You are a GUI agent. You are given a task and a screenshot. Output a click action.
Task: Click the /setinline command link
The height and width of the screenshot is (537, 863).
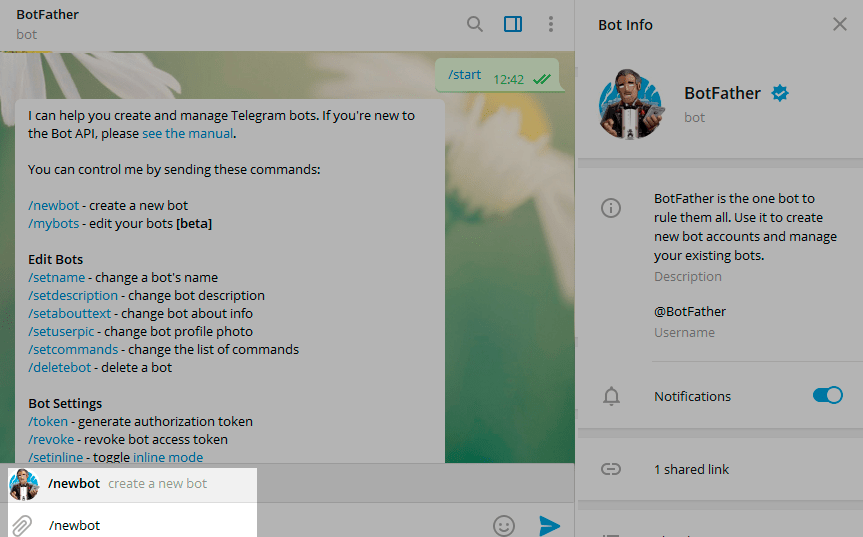click(x=55, y=457)
